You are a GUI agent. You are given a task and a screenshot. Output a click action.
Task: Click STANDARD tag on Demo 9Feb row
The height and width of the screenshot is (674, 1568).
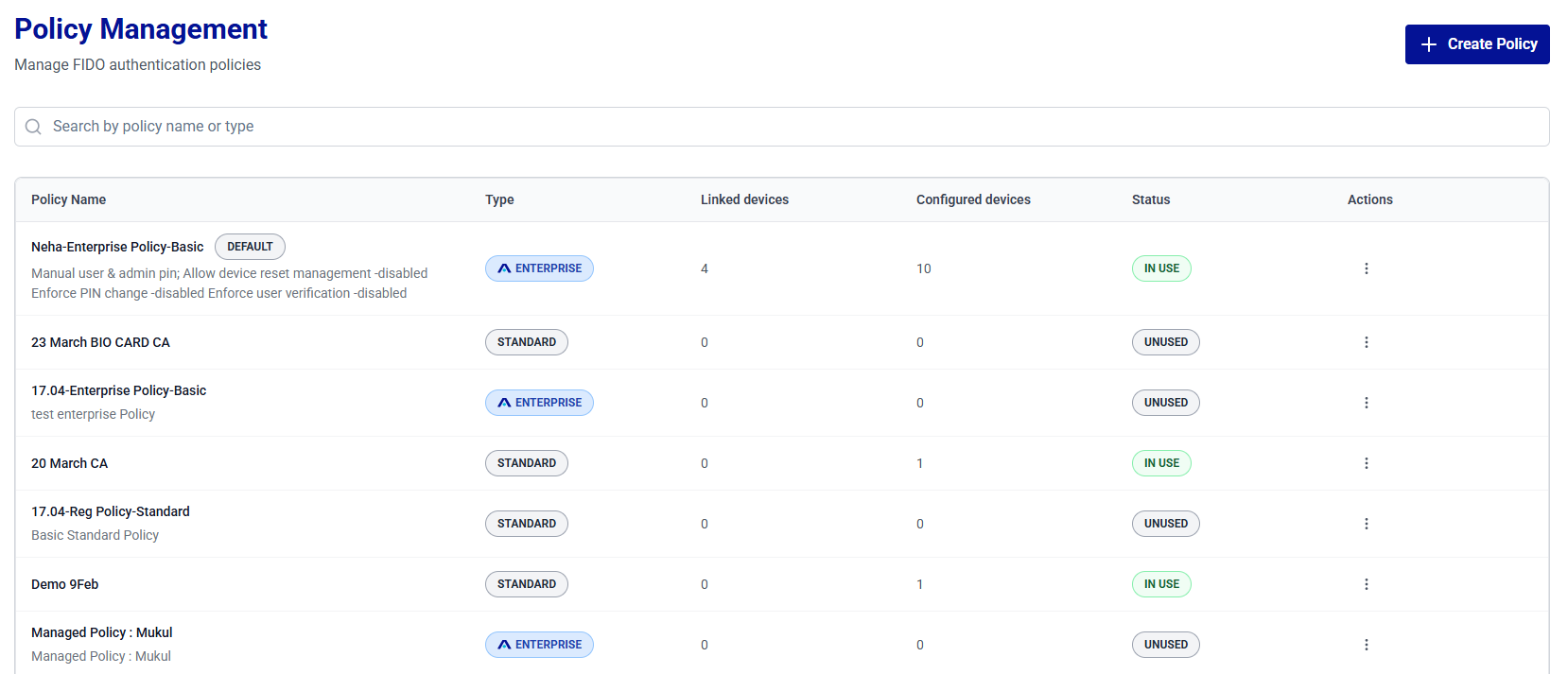pyautogui.click(x=527, y=584)
